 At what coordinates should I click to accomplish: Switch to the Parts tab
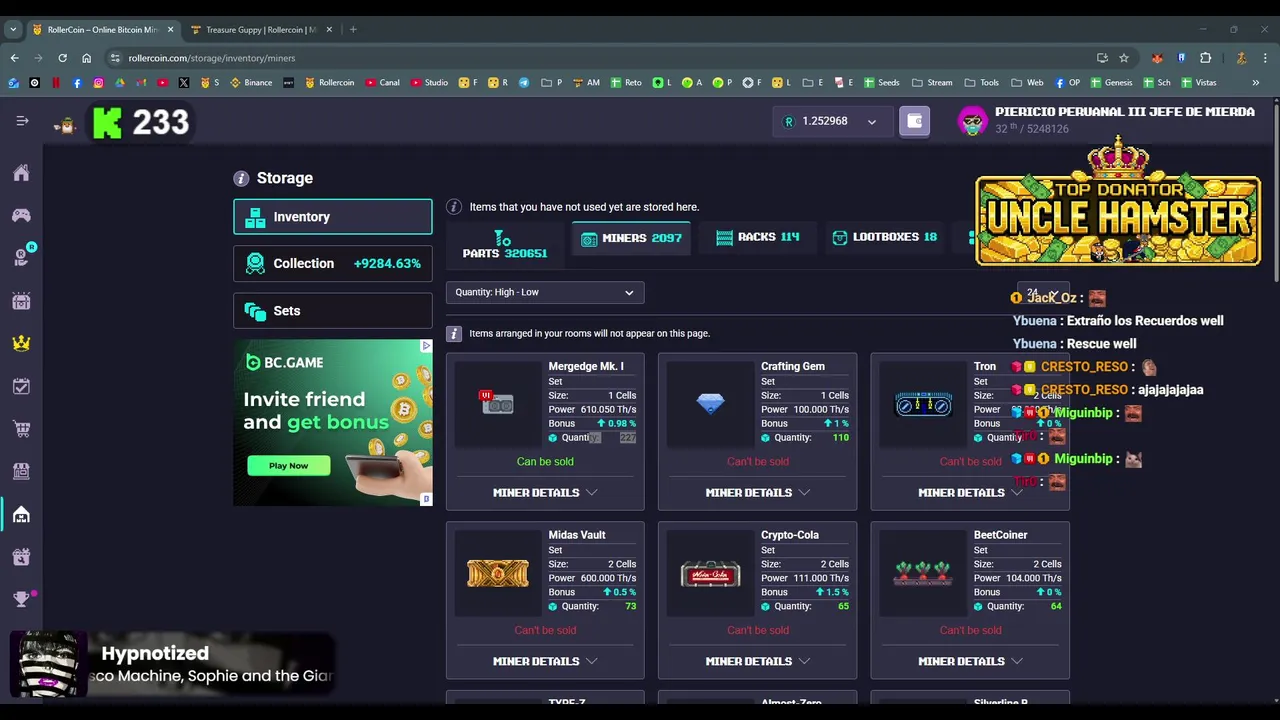pyautogui.click(x=505, y=245)
